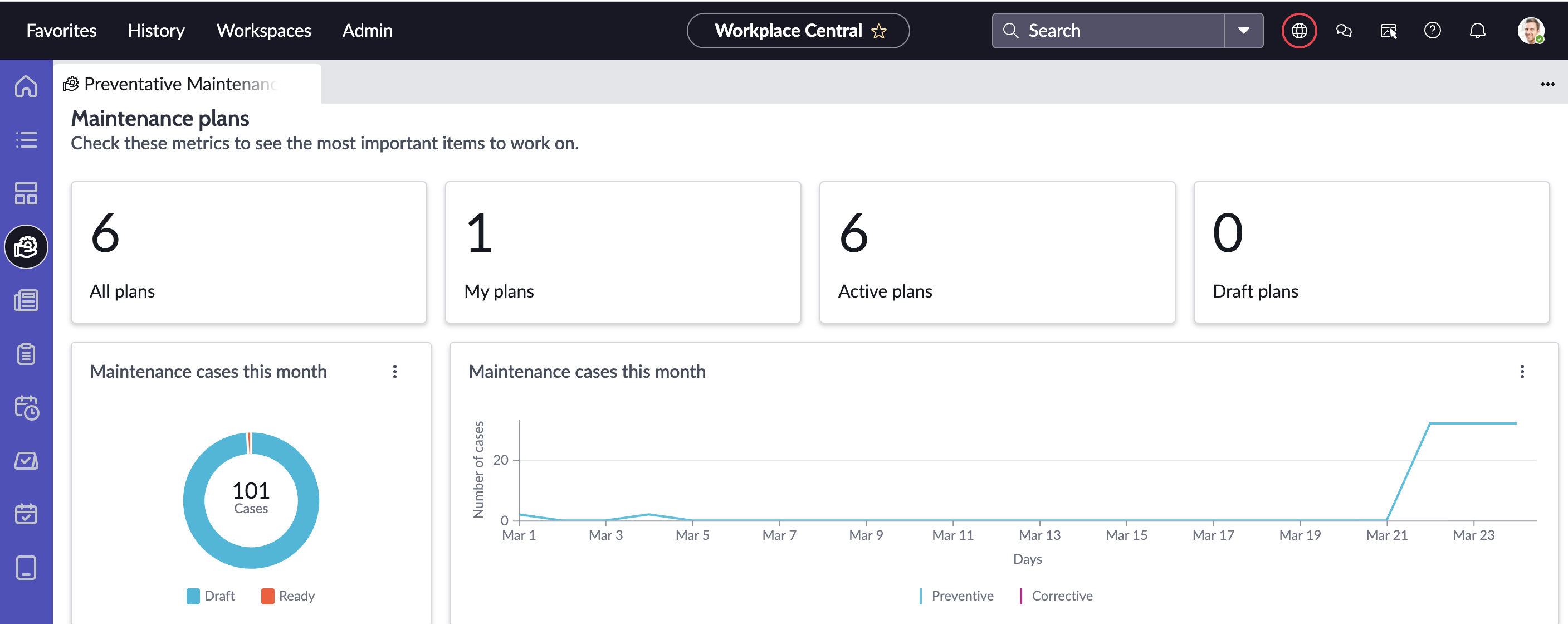Click the Workplace Central title button
1568x624 pixels.
click(798, 31)
